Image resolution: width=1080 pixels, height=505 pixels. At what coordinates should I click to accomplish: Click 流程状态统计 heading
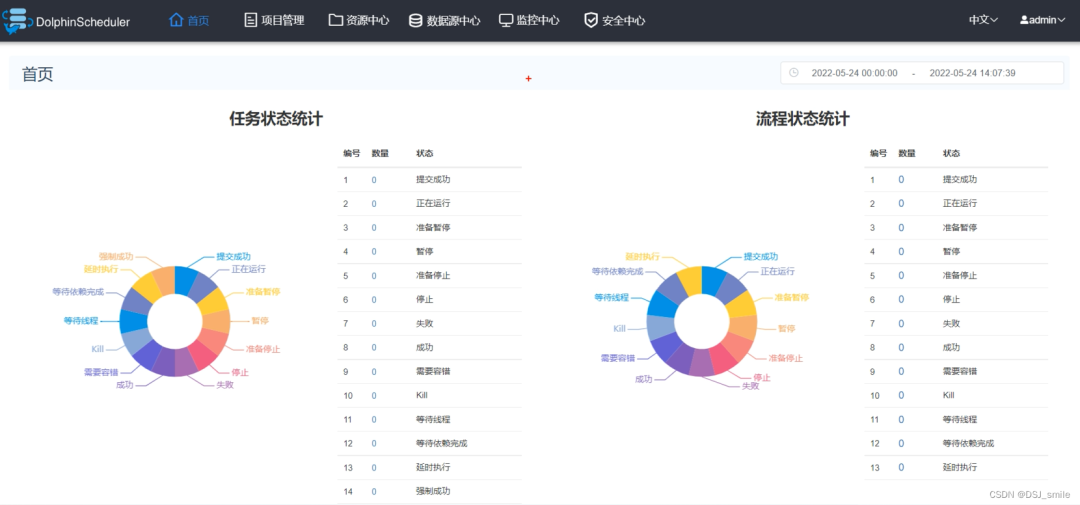803,119
